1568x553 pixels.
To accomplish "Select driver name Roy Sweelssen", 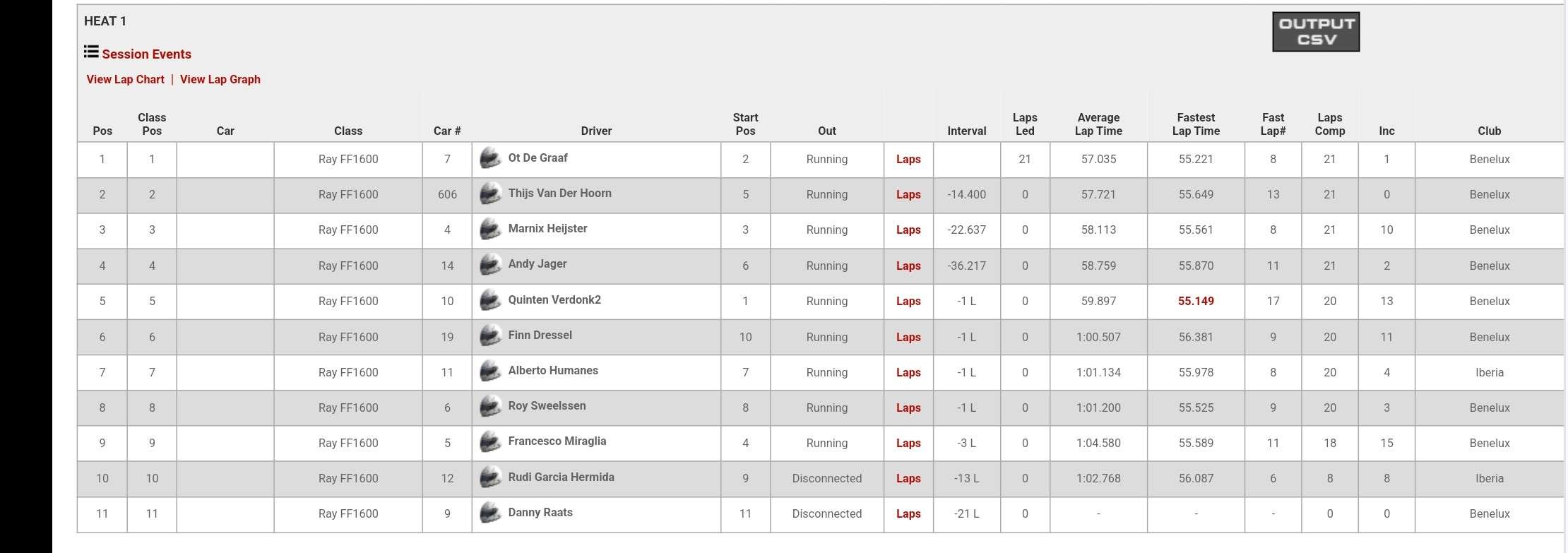I will (x=547, y=406).
